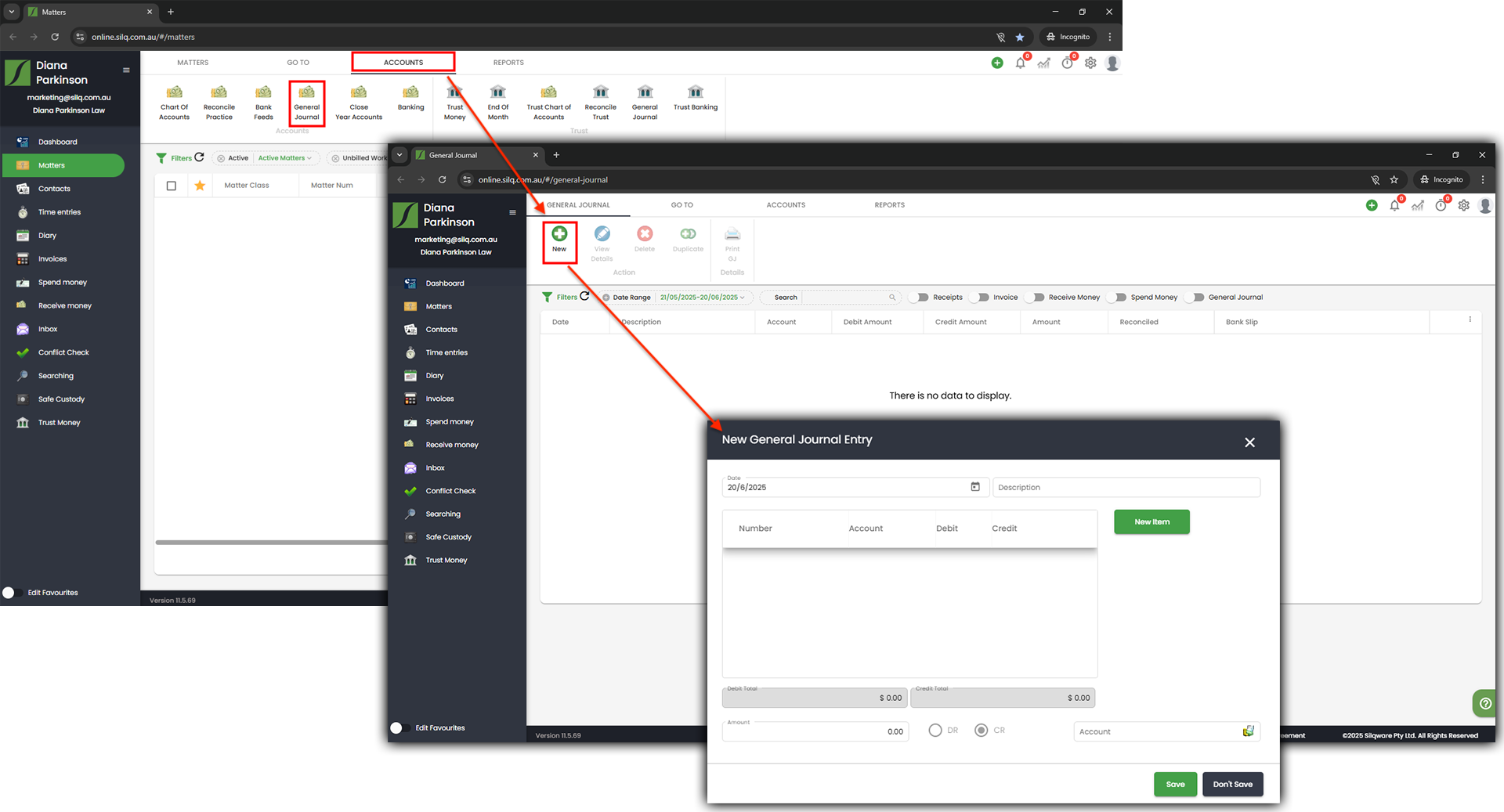The height and width of the screenshot is (812, 1504).
Task: Close the New General Journal Entry dialog
Action: (x=1249, y=442)
